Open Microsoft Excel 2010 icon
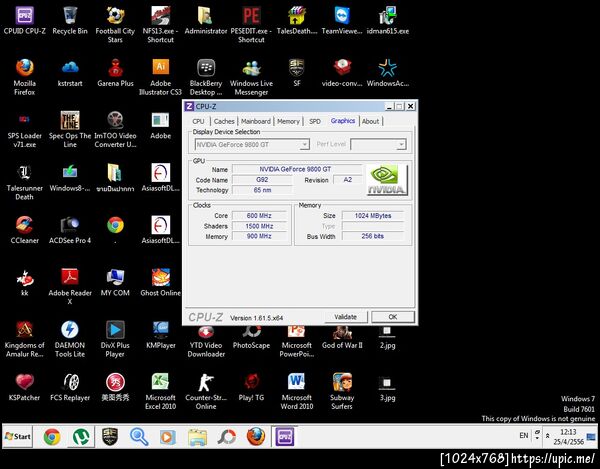 tap(160, 391)
